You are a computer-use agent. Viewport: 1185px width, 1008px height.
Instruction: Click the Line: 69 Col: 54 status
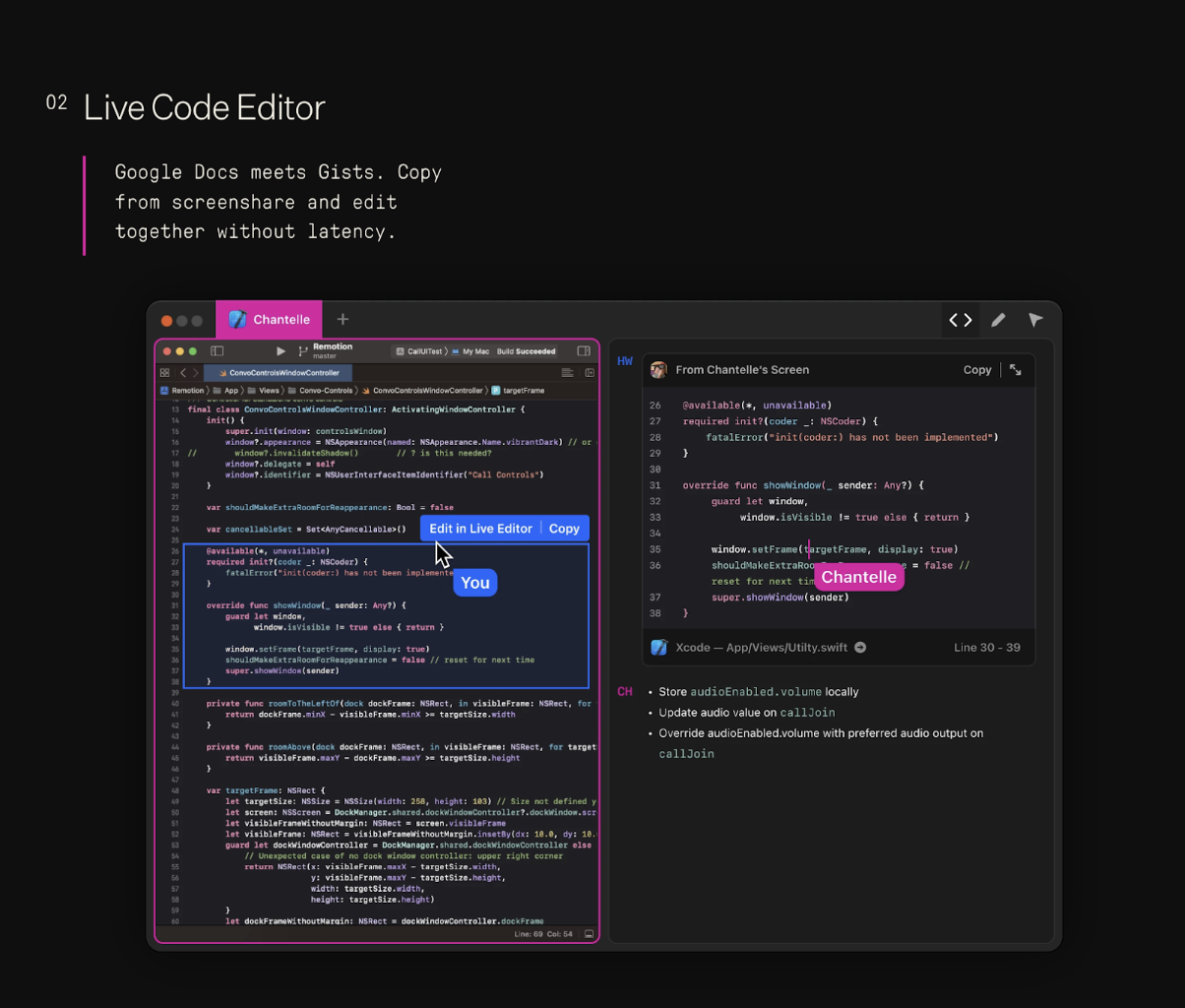pos(543,933)
